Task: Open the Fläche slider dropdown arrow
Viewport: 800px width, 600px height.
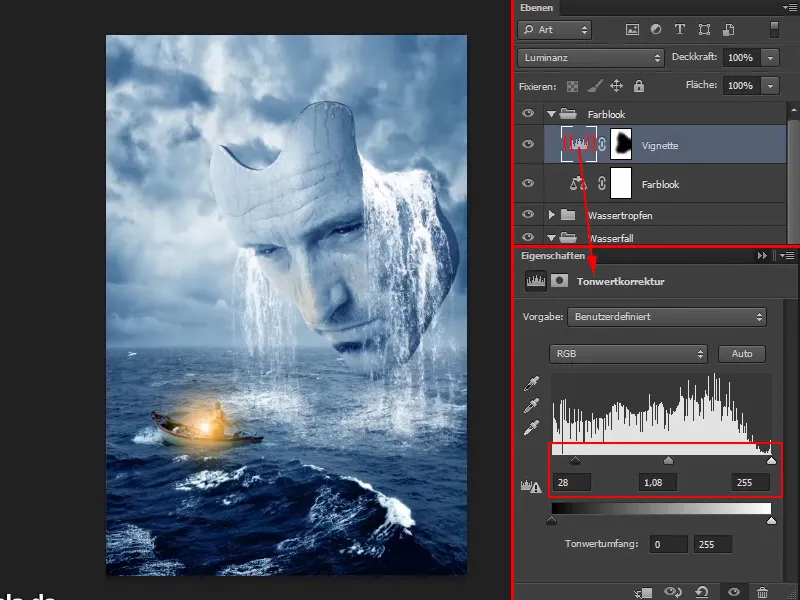Action: click(770, 85)
